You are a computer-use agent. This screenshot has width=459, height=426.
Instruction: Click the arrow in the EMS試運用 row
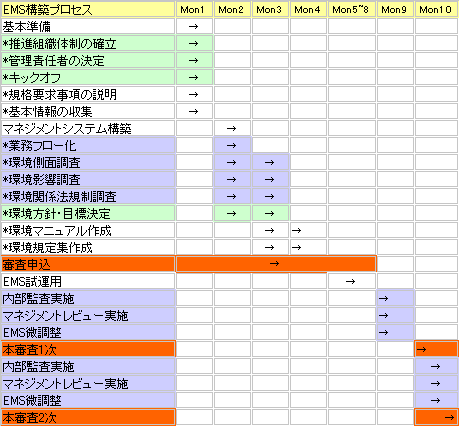350,281
